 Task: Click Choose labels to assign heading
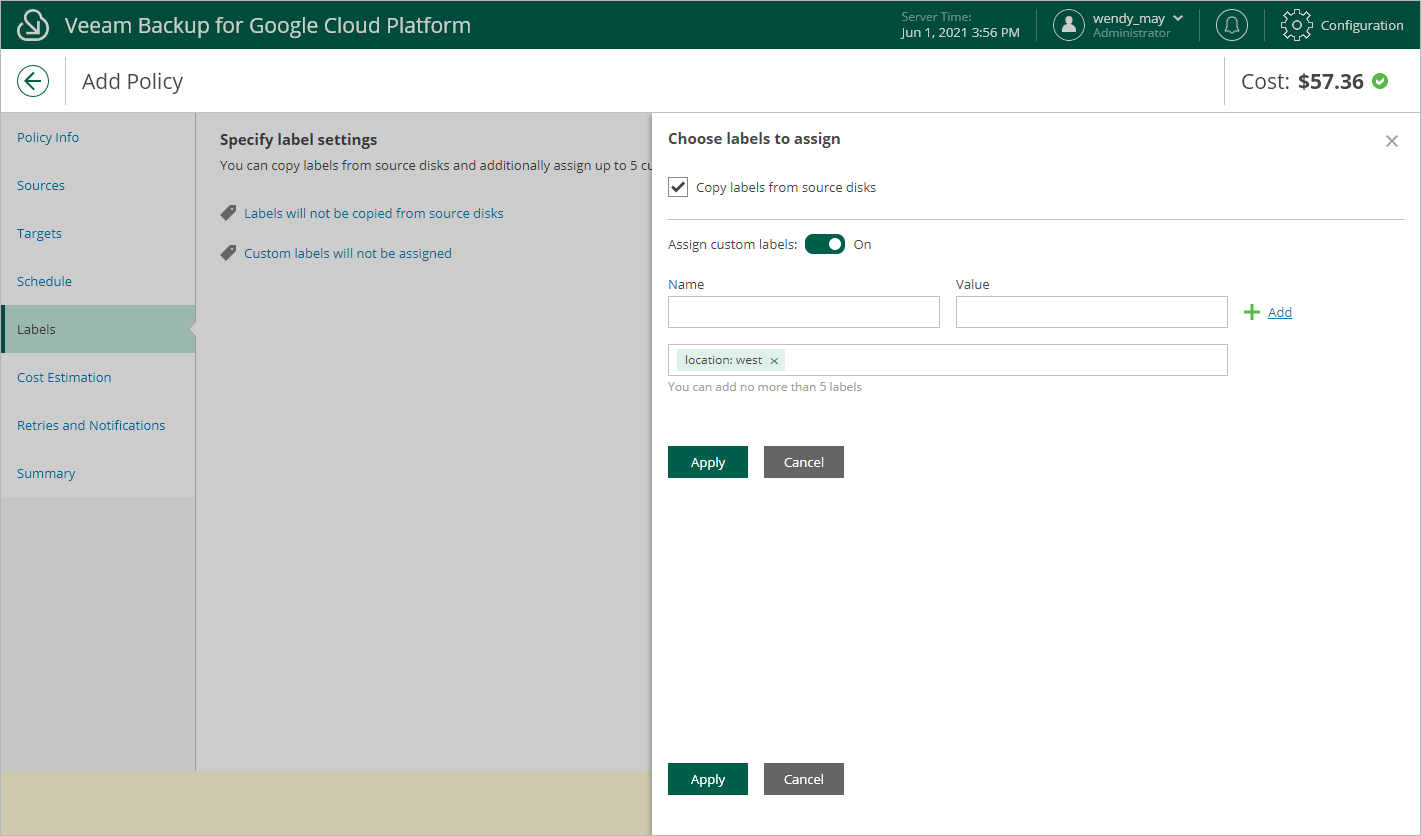pos(754,139)
